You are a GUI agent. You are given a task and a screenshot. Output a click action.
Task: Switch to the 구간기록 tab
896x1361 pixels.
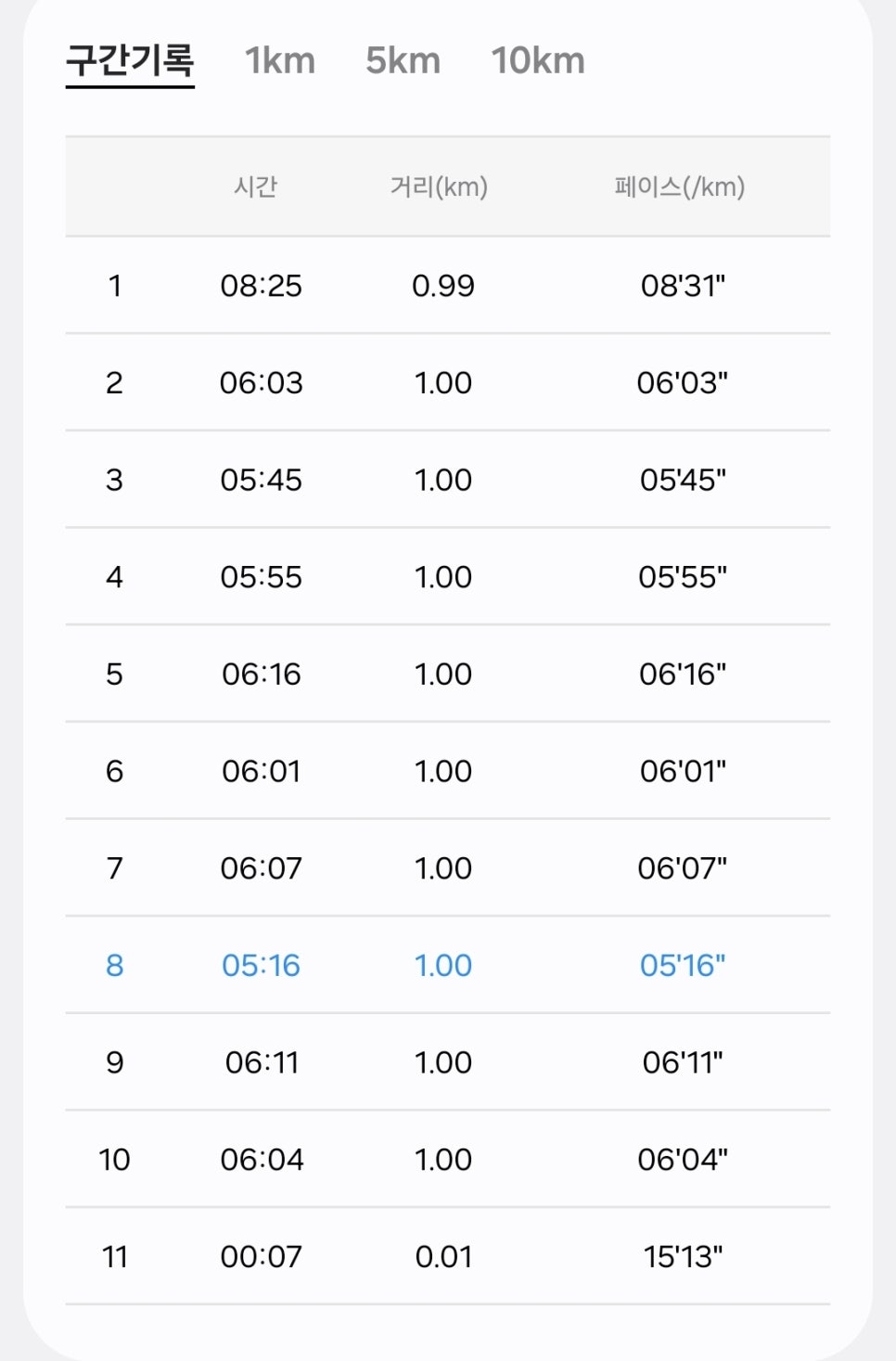[130, 61]
